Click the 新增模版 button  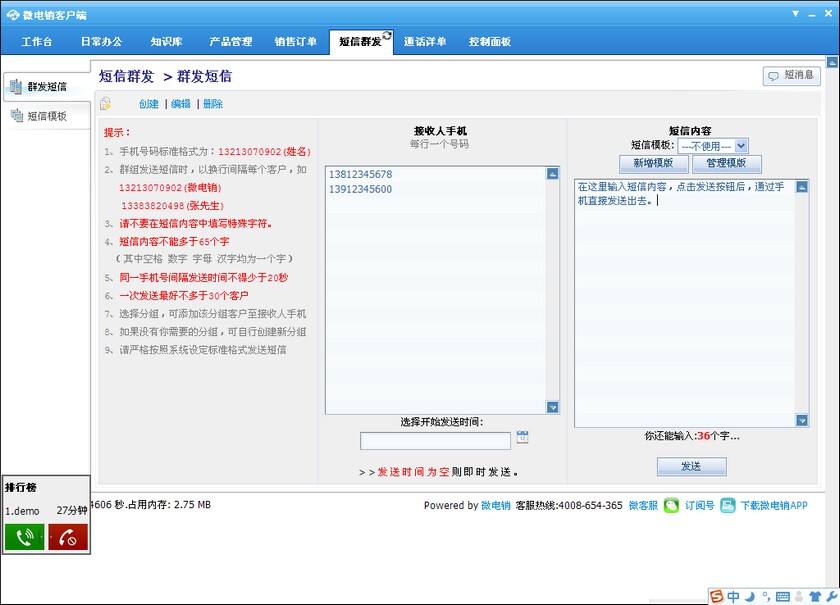tap(653, 164)
